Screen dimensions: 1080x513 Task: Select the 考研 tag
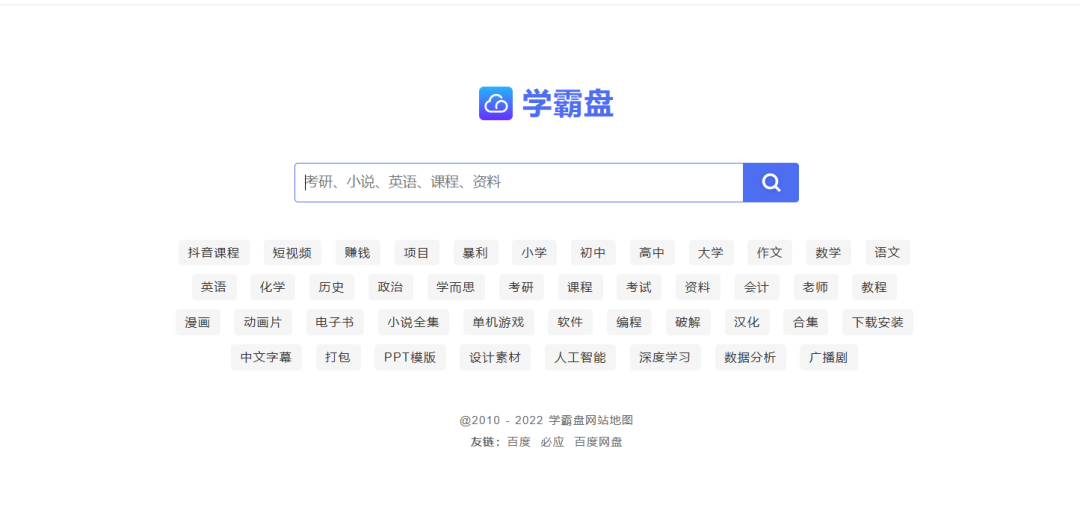(x=521, y=287)
